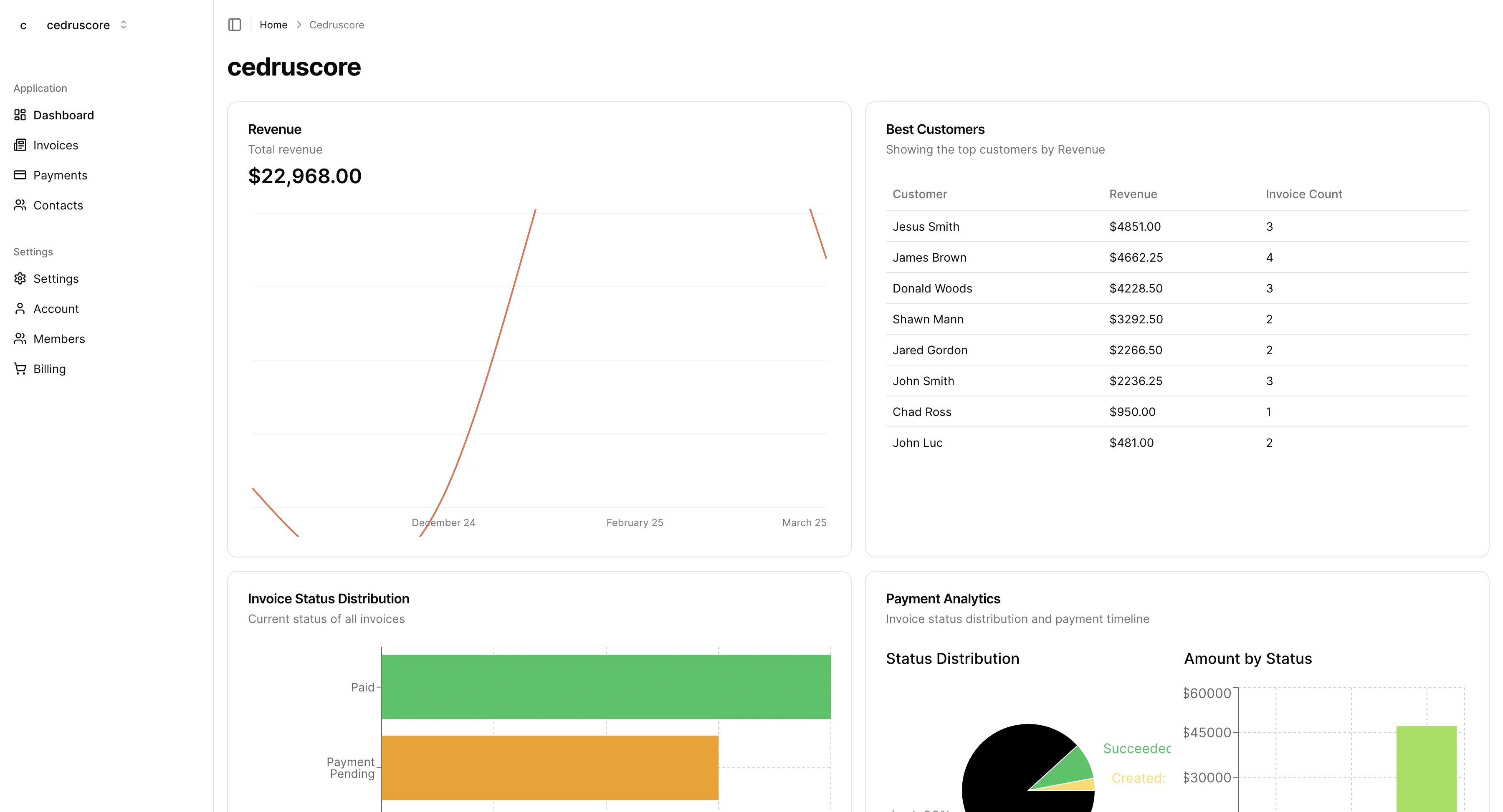
Task: Click the Cedruscore breadcrumb item
Action: [x=337, y=25]
